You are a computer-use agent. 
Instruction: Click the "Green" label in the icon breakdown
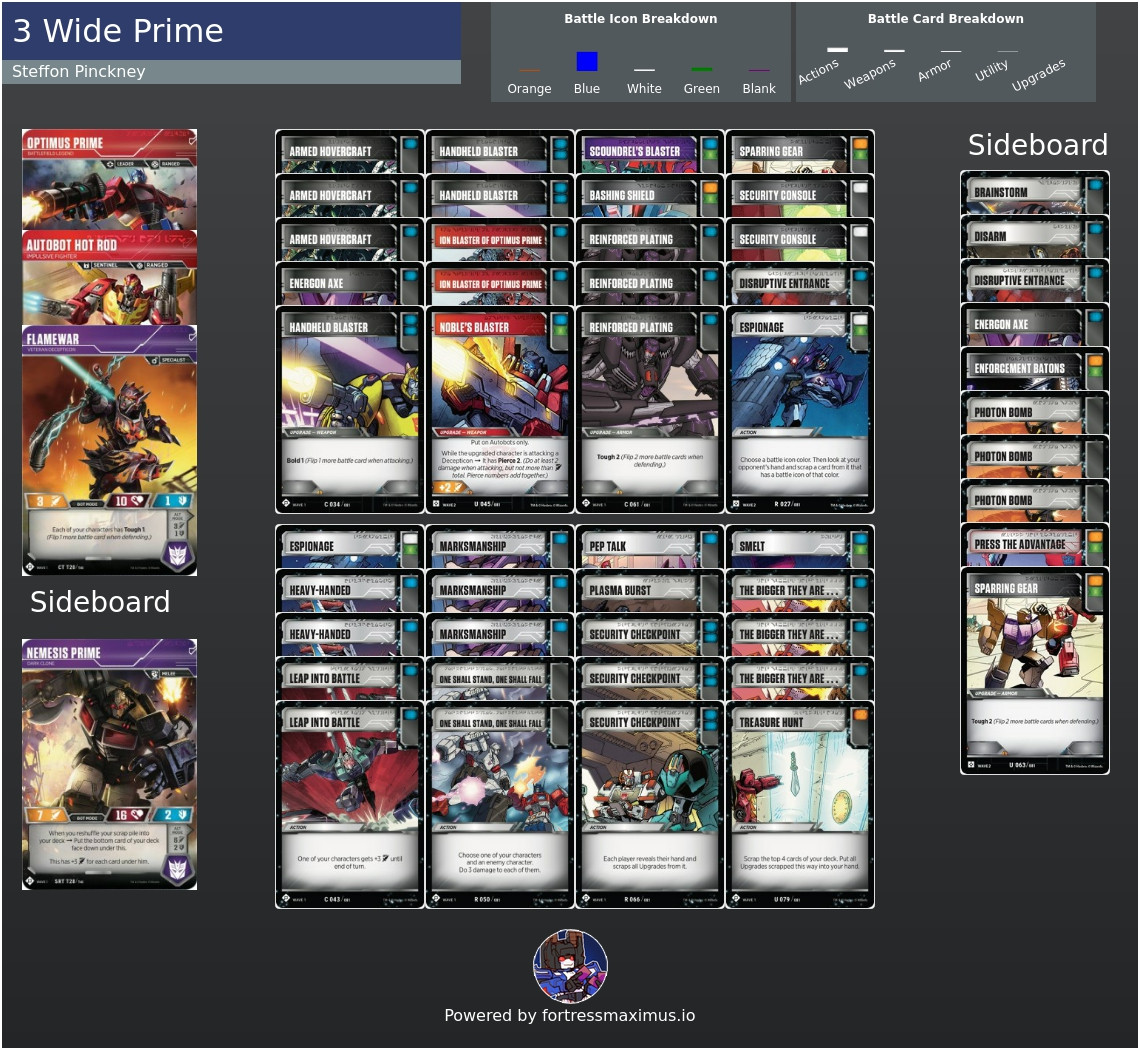click(702, 89)
